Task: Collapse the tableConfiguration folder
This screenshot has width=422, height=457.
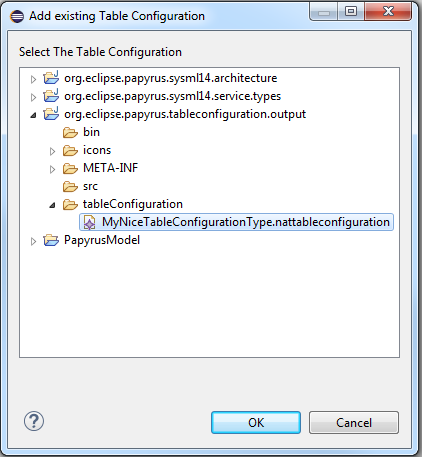Action: (52, 205)
